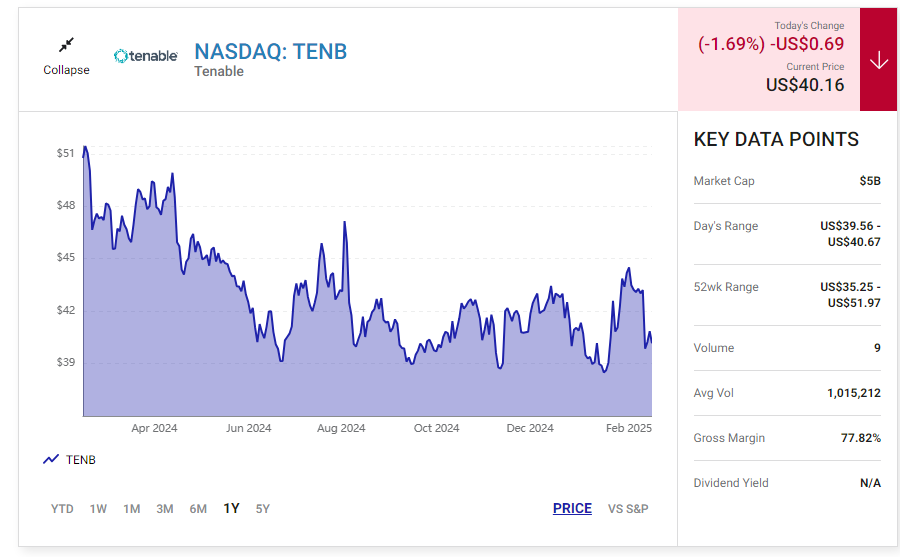Select the 1M time range
Viewport: 900px width, 557px height.
coord(131,509)
